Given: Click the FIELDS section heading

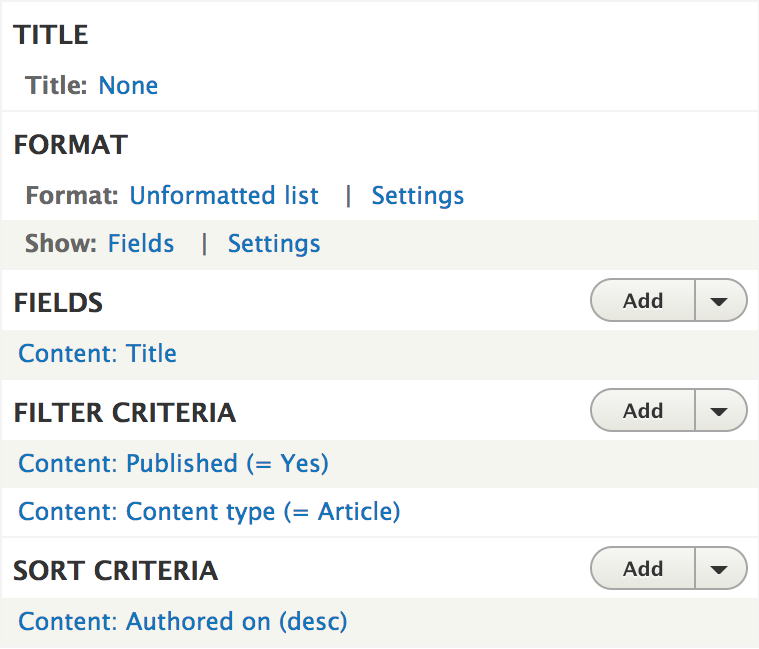Looking at the screenshot, I should [59, 303].
